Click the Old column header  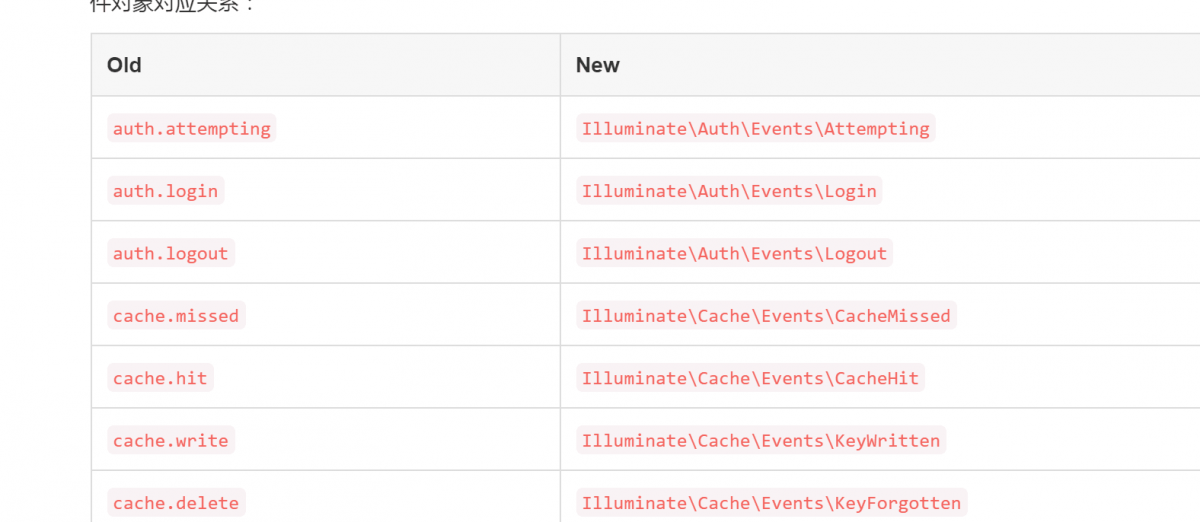click(x=124, y=65)
